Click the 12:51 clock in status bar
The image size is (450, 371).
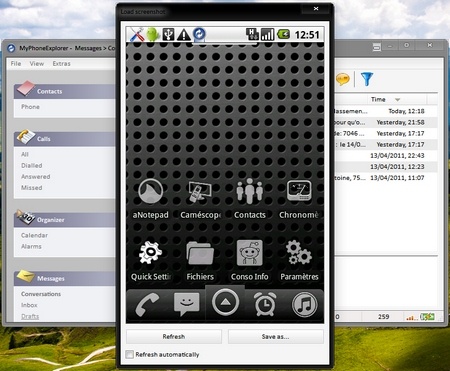pyautogui.click(x=307, y=35)
